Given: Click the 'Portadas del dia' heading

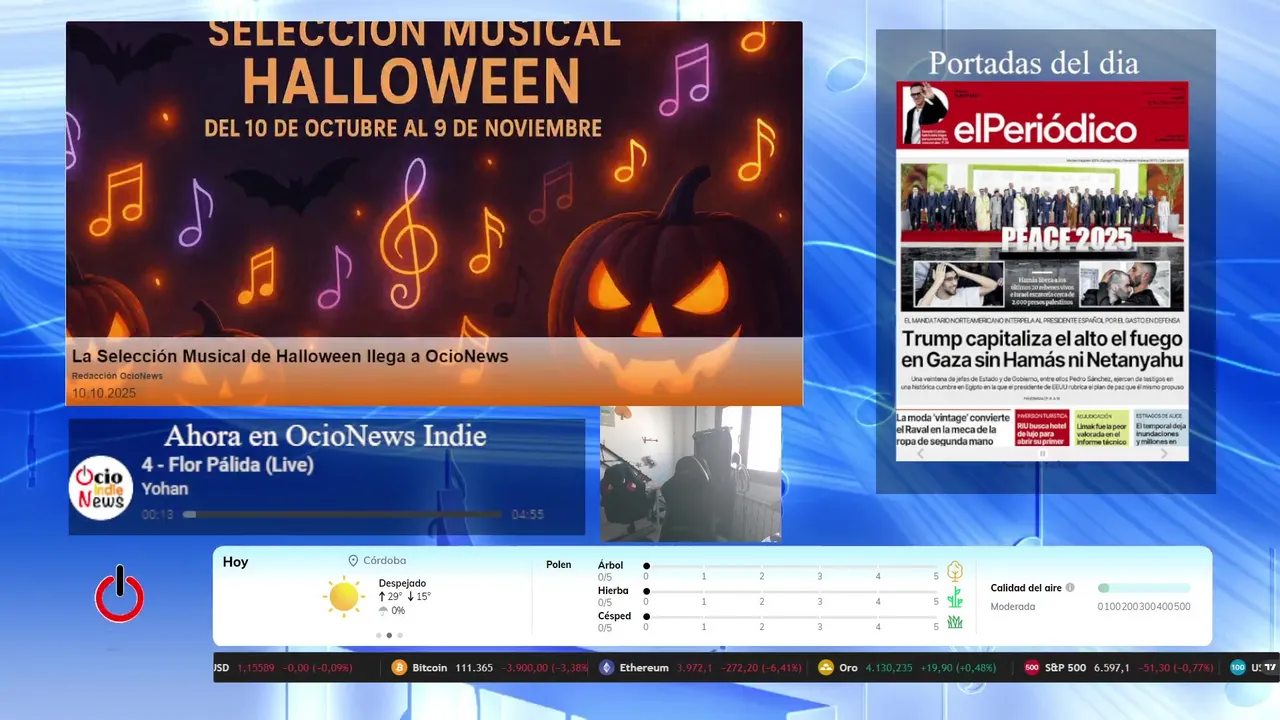Looking at the screenshot, I should pyautogui.click(x=1033, y=63).
